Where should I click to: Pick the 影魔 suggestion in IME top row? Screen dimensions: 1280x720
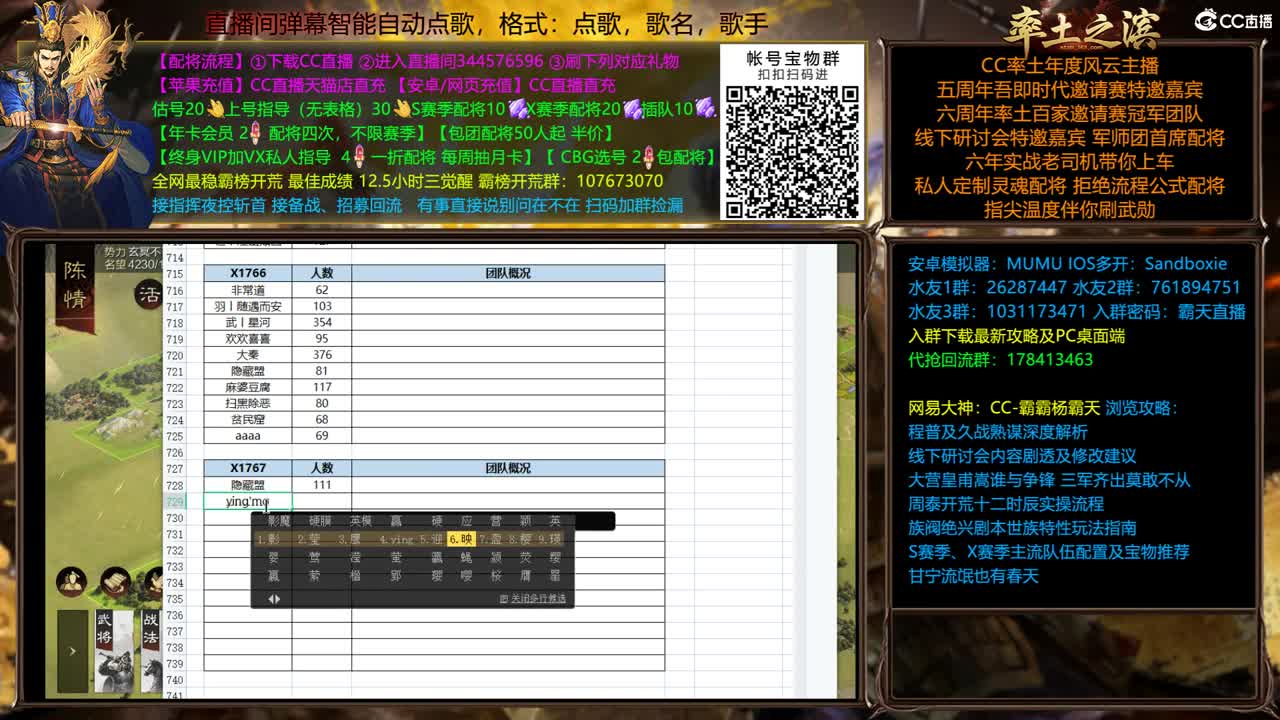(x=278, y=521)
